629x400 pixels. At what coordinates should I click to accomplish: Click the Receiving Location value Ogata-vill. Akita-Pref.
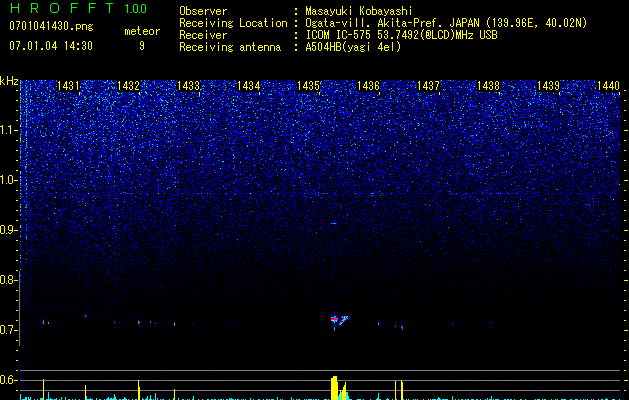click(x=375, y=23)
